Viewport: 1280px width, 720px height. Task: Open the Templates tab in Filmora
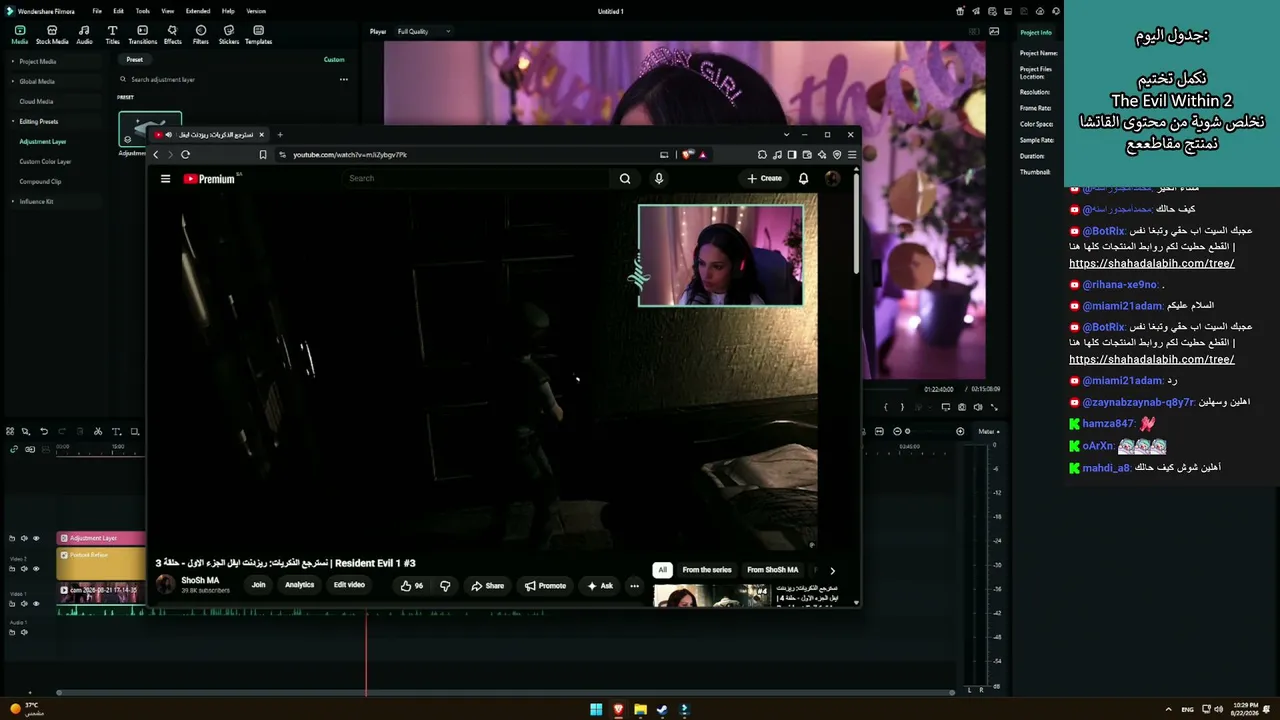click(x=258, y=35)
